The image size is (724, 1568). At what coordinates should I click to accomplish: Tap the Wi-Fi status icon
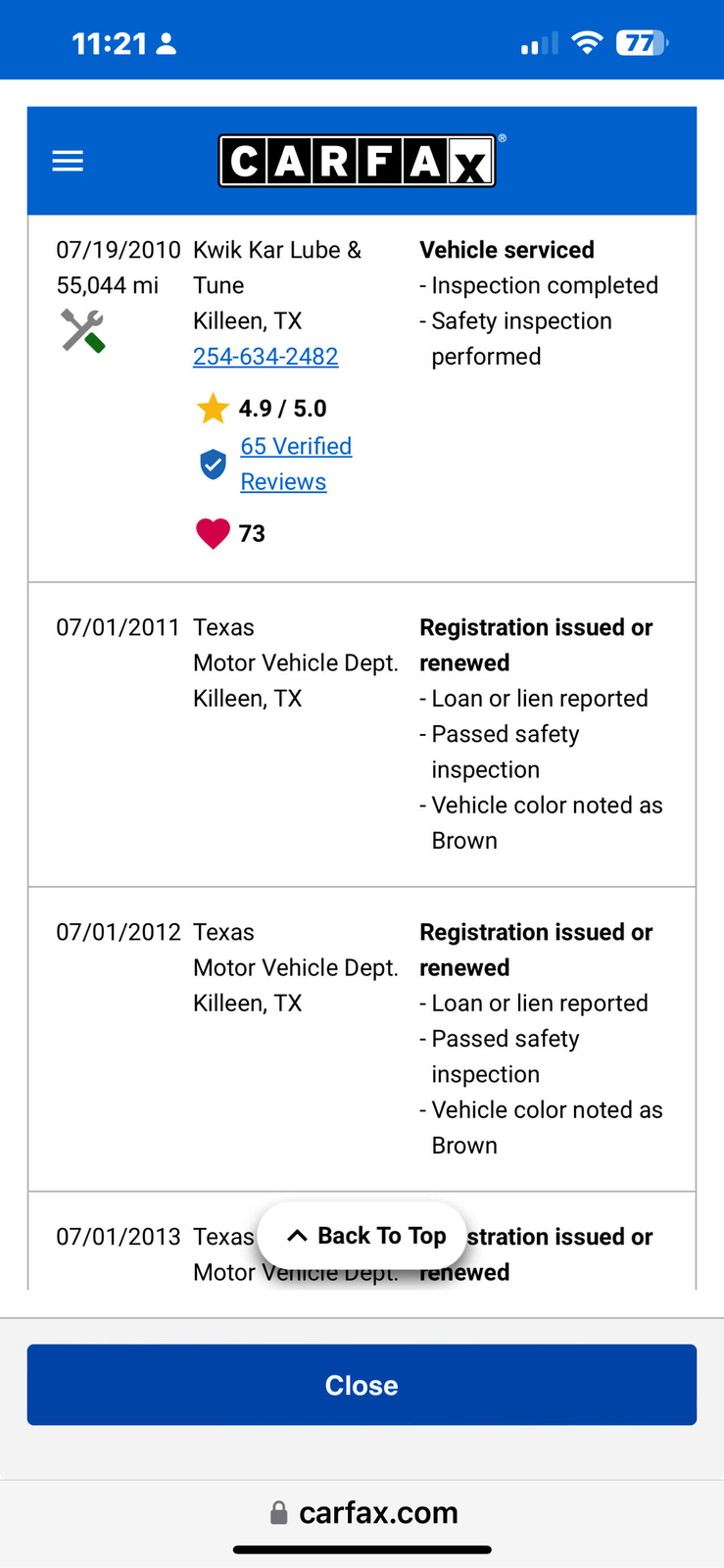[587, 43]
